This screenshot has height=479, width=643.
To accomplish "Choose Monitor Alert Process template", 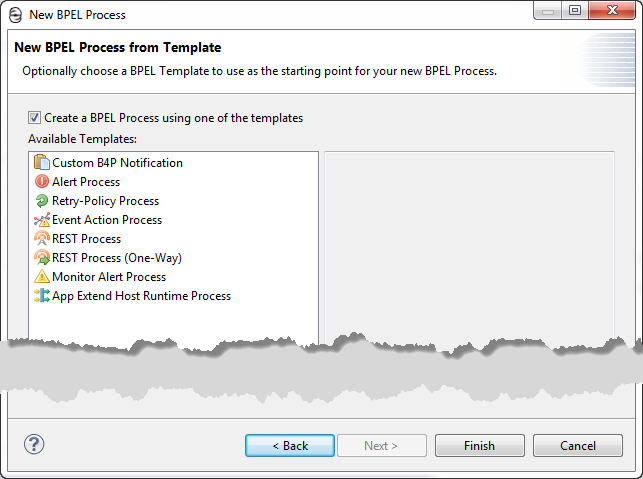I will point(109,277).
